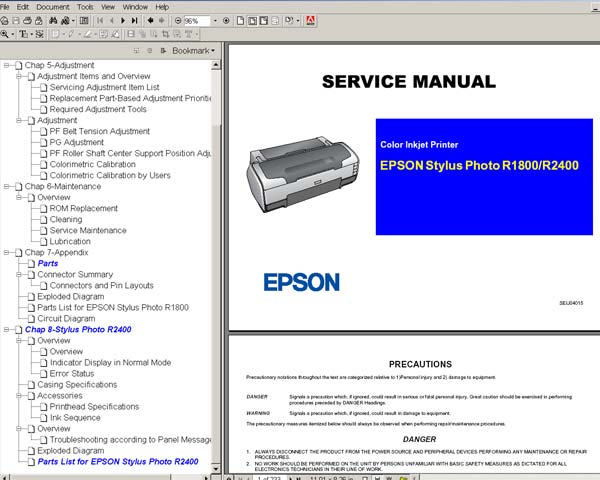Open the zoom tool dropdown arrow
Image resolution: width=600 pixels, height=480 pixels.
point(13,34)
